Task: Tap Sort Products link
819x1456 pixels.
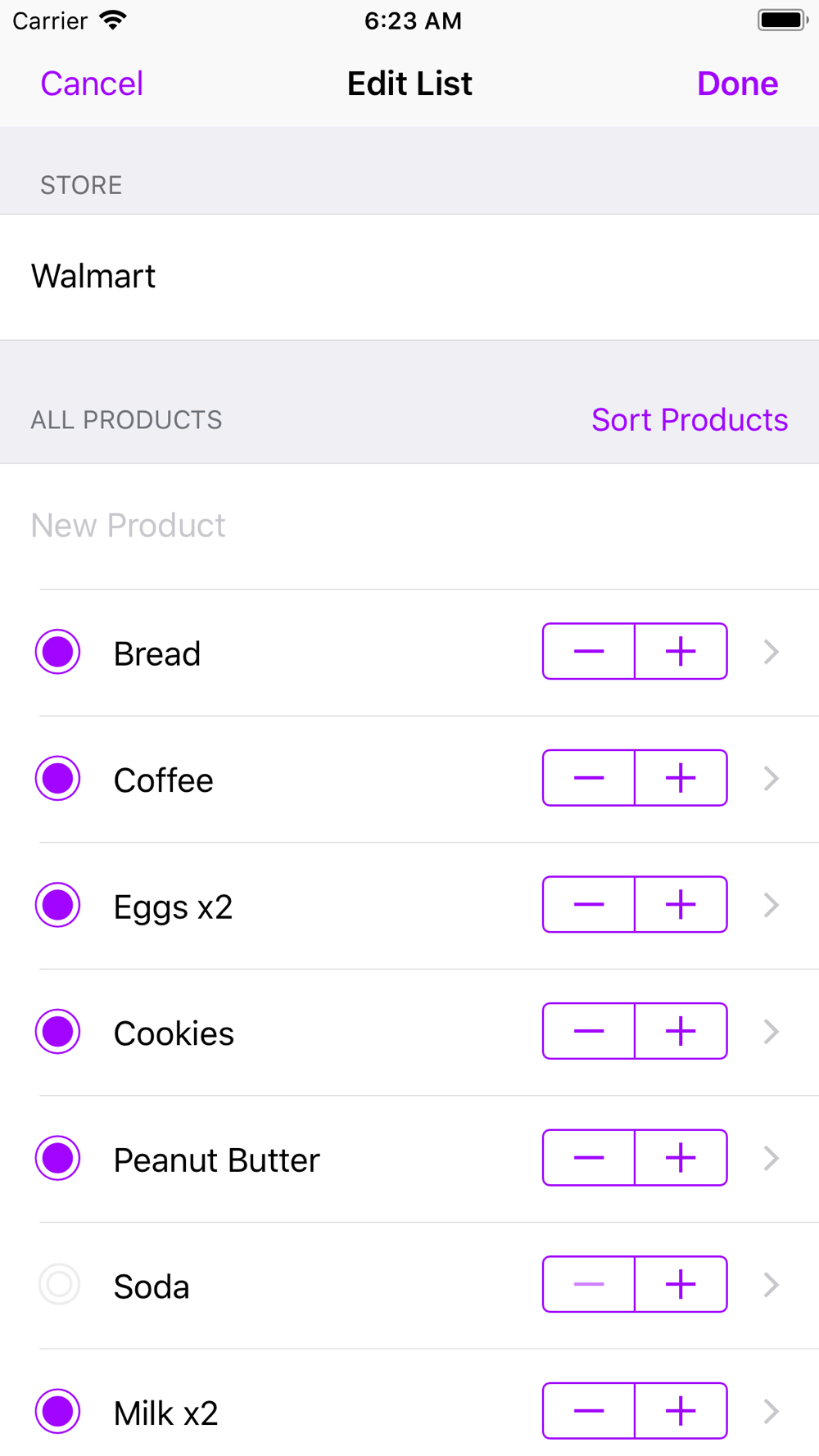Action: coord(690,420)
